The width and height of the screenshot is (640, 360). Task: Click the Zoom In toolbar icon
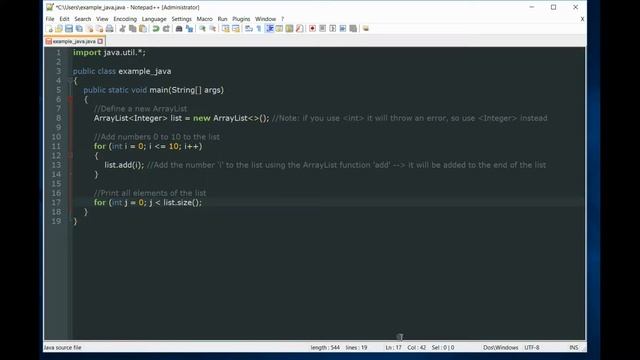coord(202,29)
